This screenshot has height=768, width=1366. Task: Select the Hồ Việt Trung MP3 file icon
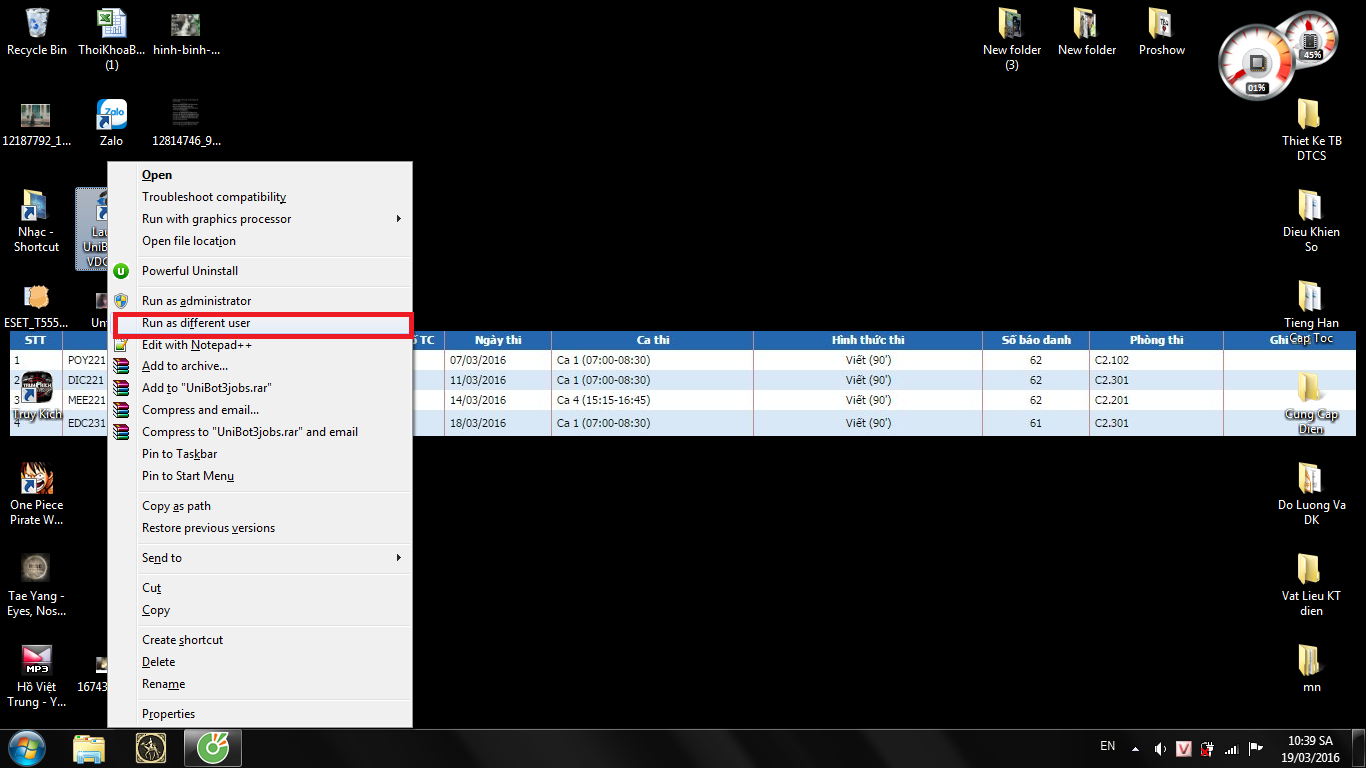[37, 676]
